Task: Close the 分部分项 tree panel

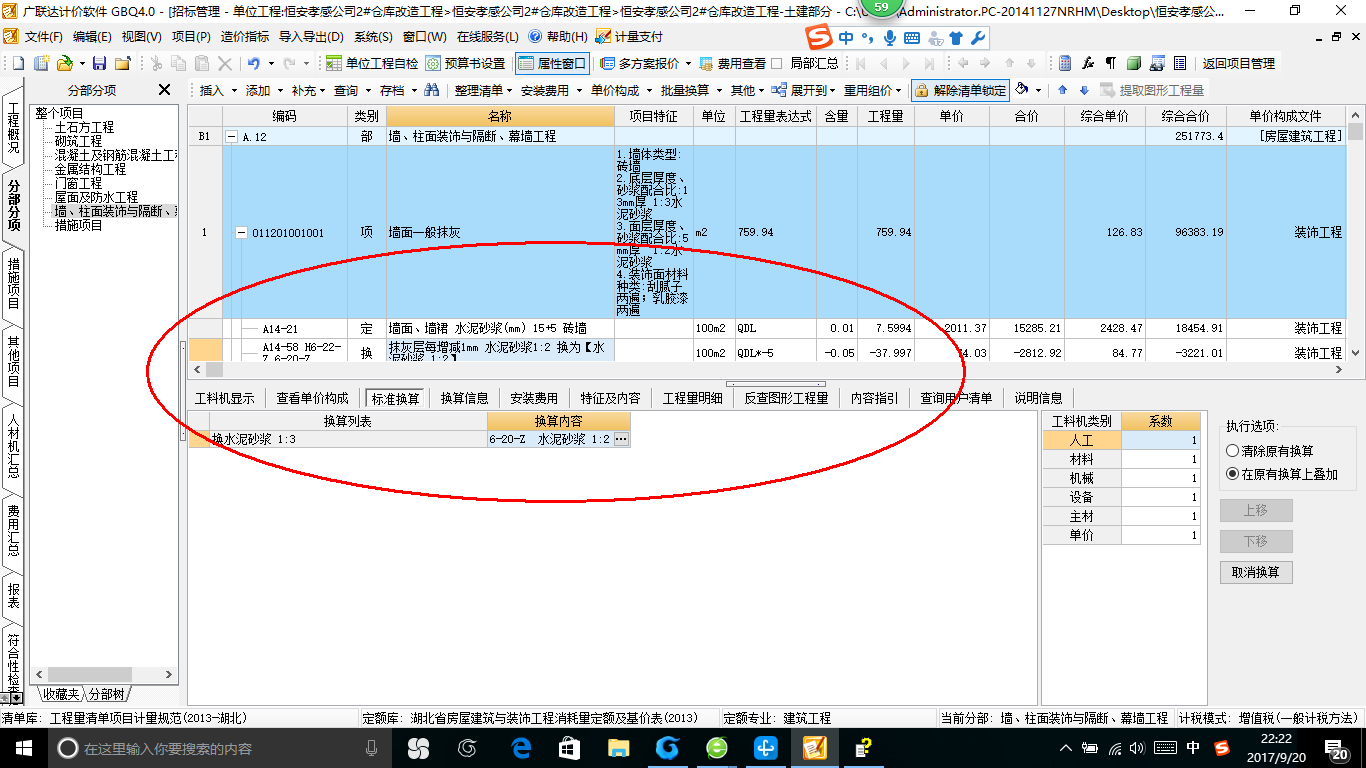Action: (x=165, y=90)
